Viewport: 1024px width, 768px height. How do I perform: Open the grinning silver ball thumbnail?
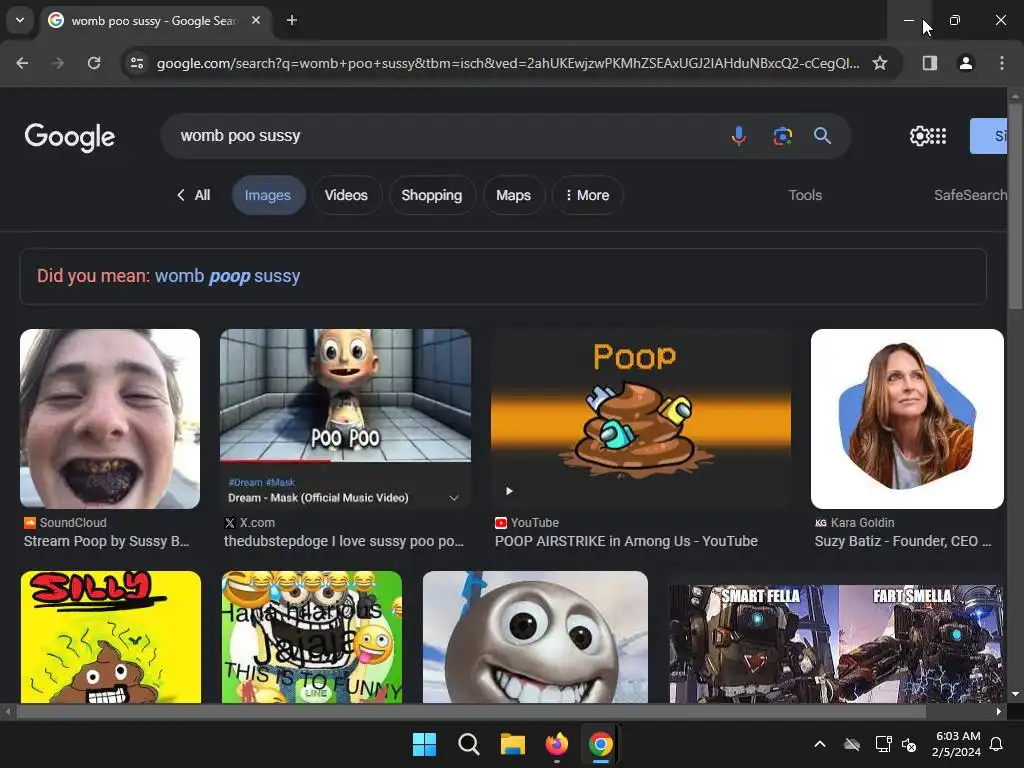[535, 637]
